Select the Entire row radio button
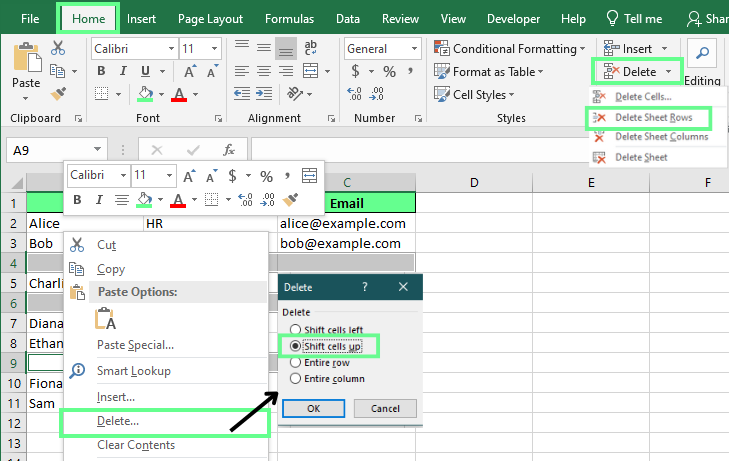Viewport: 729px width, 461px height. (295, 362)
